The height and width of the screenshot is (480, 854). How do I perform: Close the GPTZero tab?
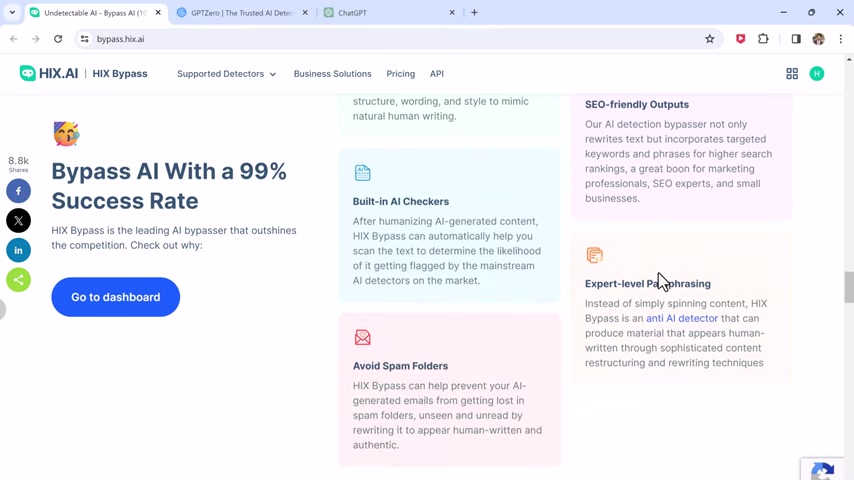[x=305, y=13]
